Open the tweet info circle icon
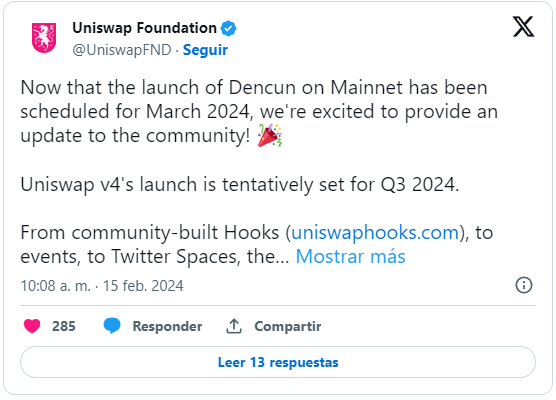This screenshot has height=400, width=556. pos(524,285)
